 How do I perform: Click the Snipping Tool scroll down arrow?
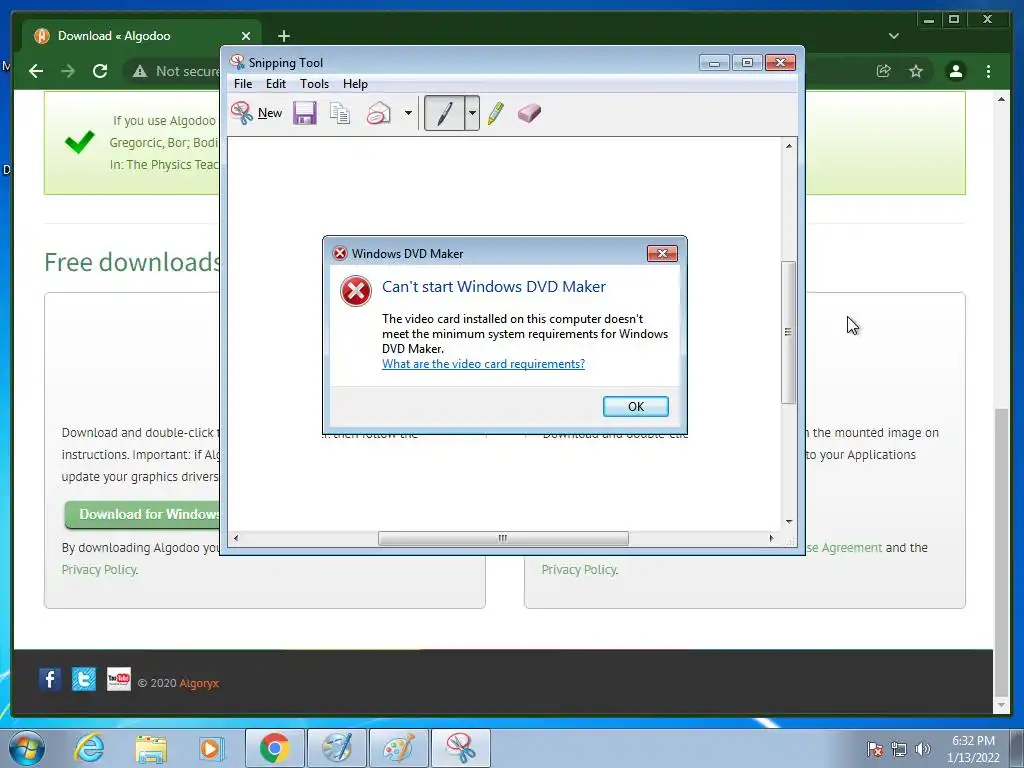[x=788, y=521]
